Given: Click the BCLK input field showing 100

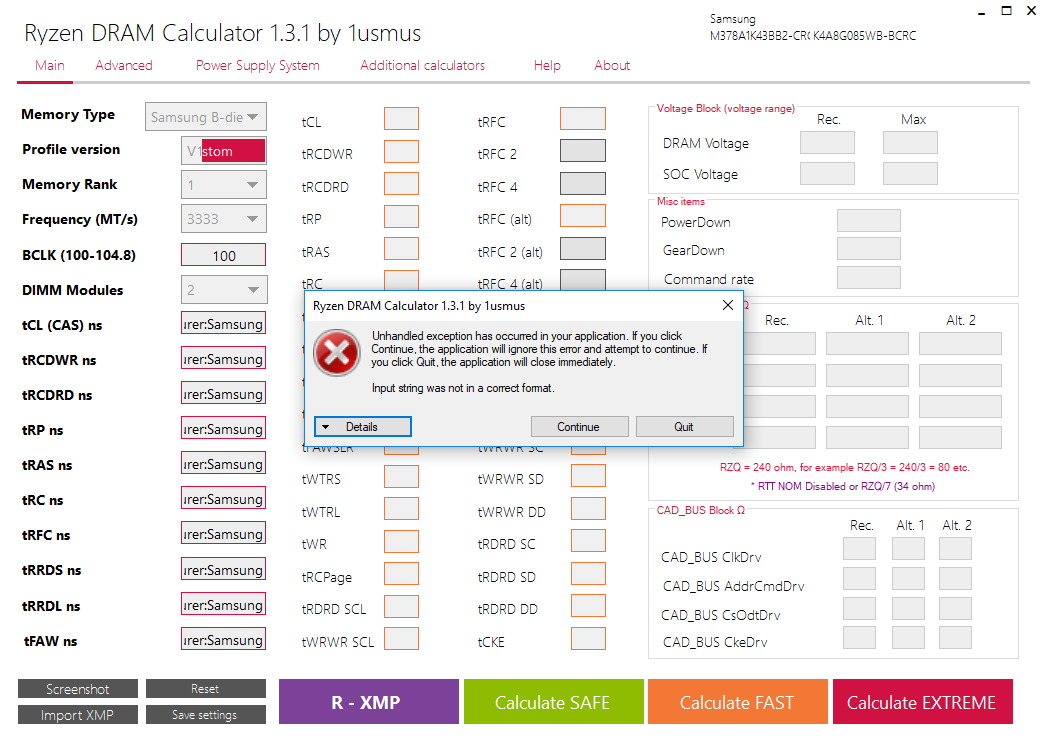Looking at the screenshot, I should point(223,255).
